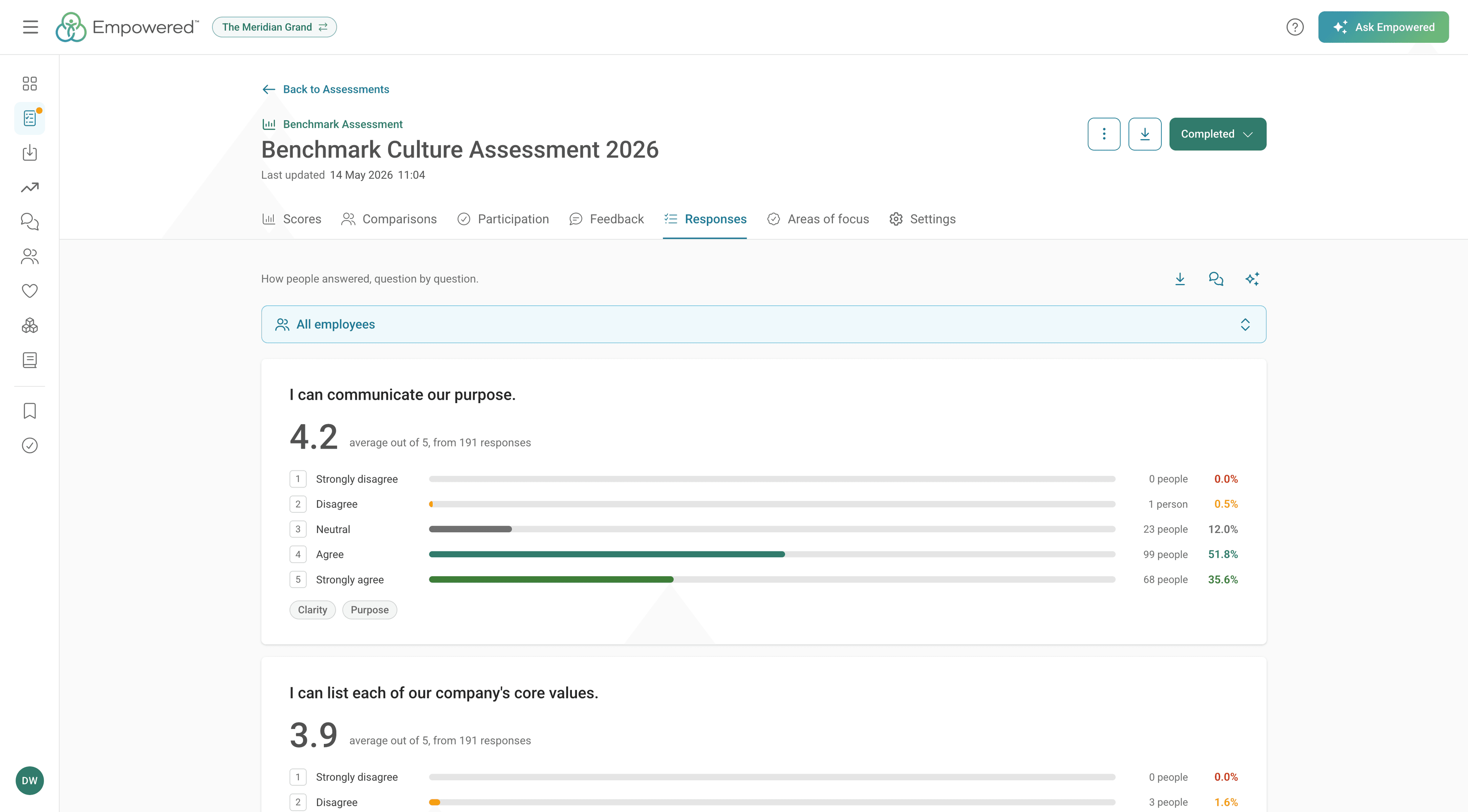Open the Areas of focus tab
The width and height of the screenshot is (1468, 812).
pos(818,219)
